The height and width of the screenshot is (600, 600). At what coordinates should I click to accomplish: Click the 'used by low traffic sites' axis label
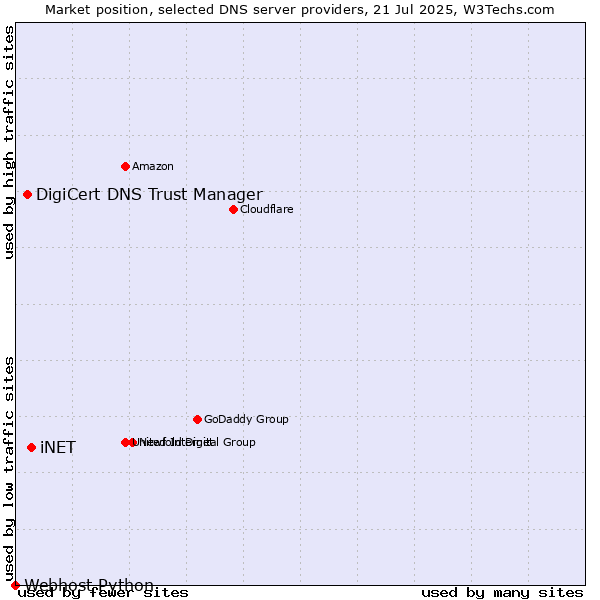coord(8,469)
